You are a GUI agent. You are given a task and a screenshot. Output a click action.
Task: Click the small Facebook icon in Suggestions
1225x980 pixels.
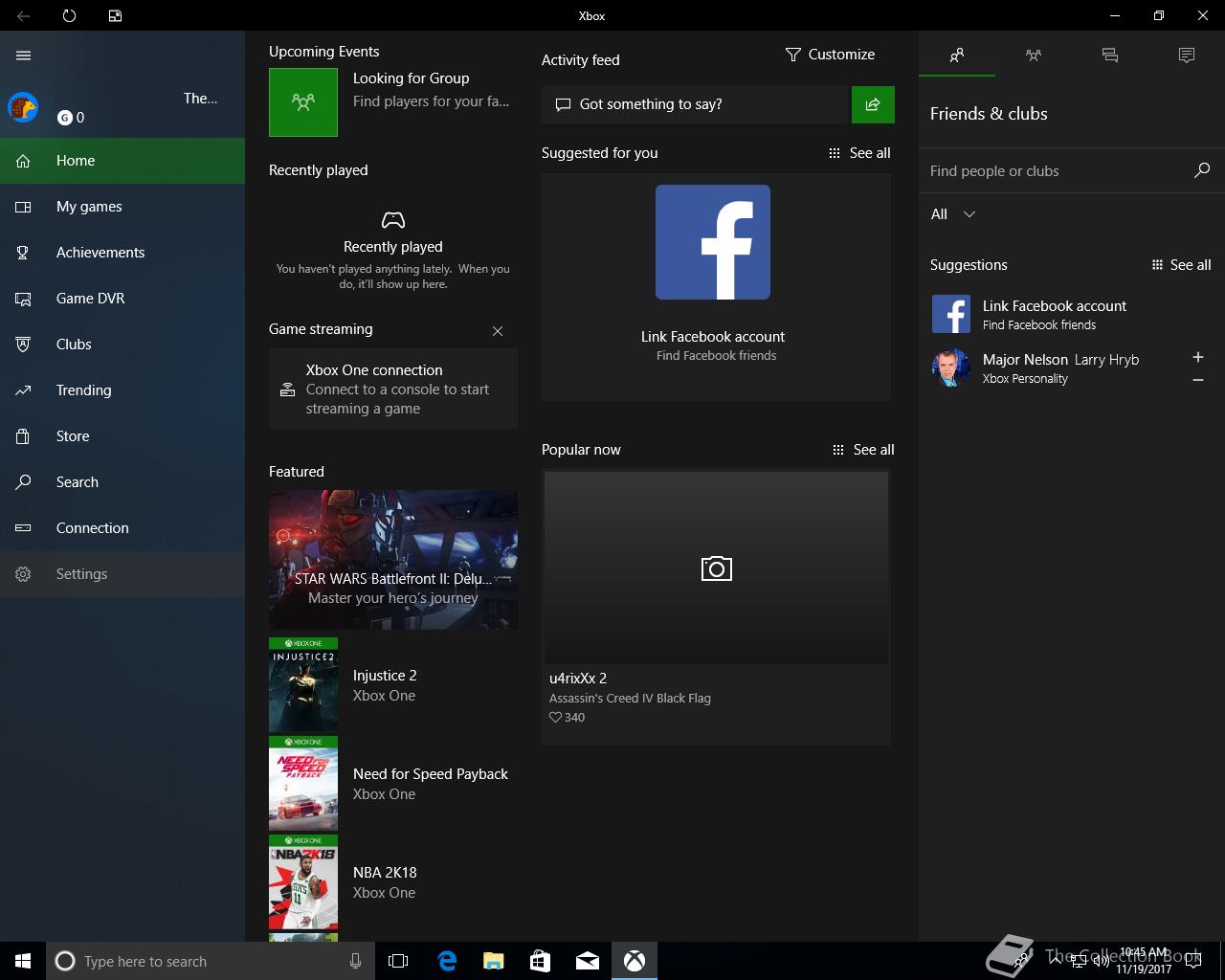coord(951,314)
